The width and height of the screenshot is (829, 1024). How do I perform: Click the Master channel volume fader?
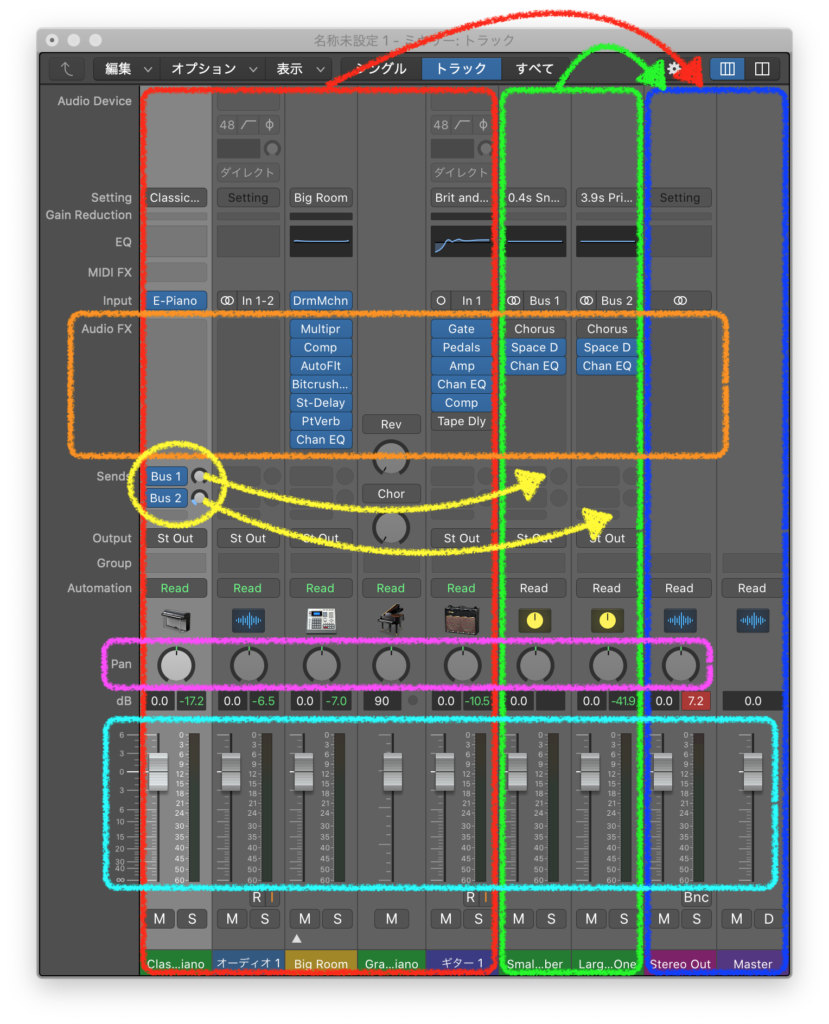click(752, 771)
